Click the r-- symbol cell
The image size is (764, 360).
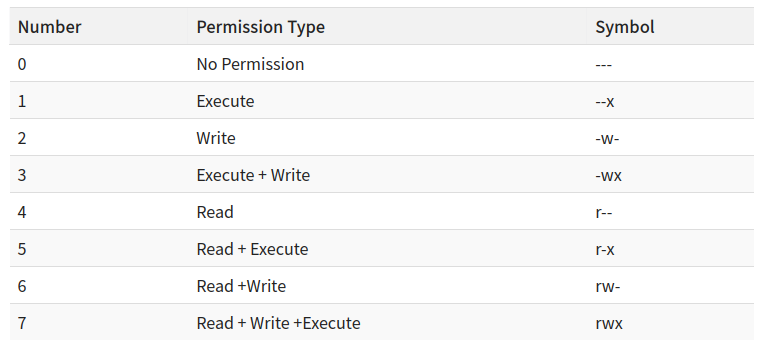tap(604, 212)
